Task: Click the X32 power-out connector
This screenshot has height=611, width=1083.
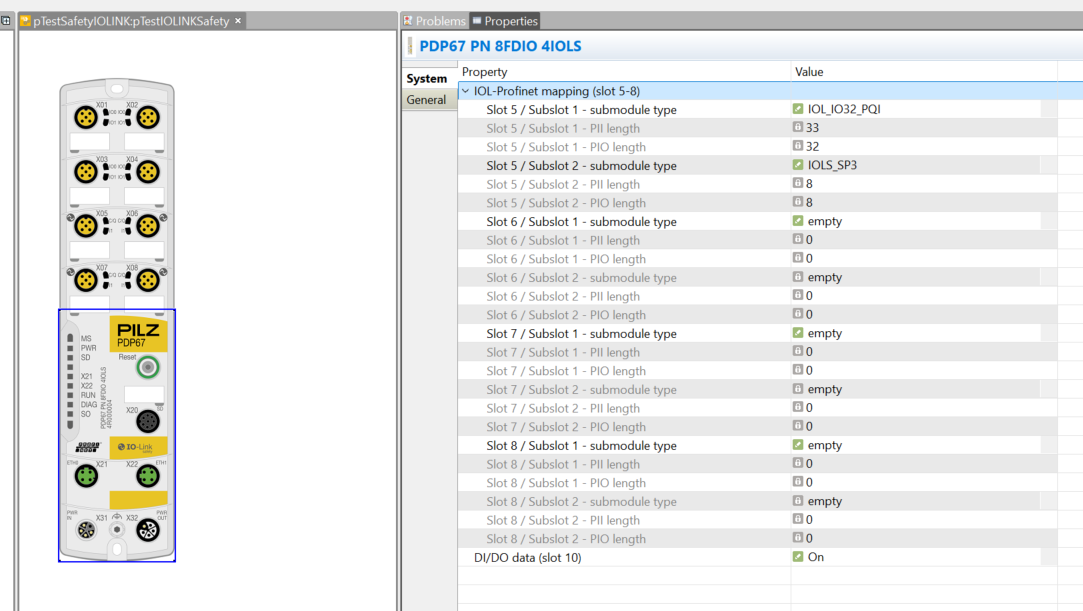Action: [147, 530]
